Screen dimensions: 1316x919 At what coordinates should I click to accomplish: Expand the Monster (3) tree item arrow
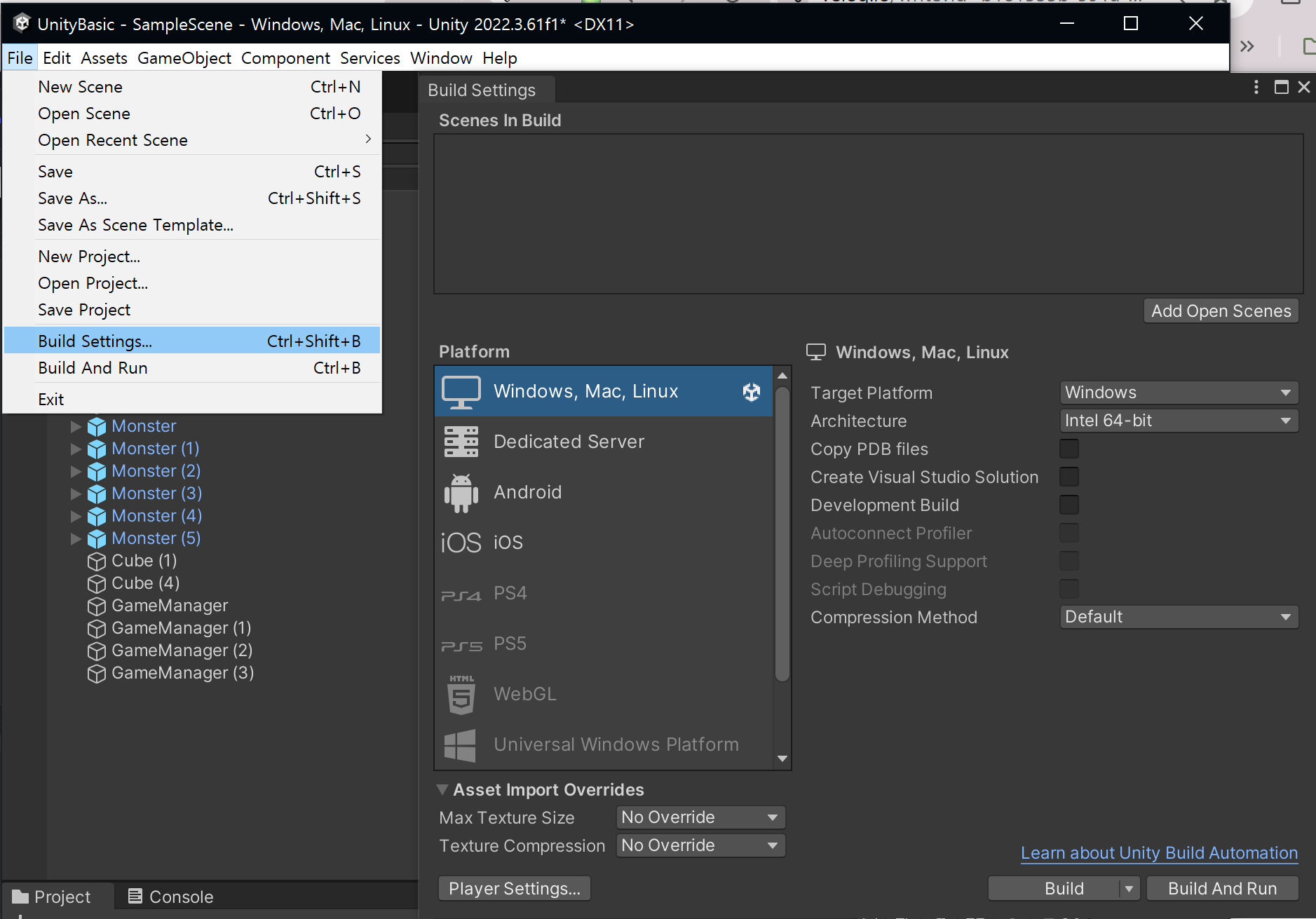click(x=76, y=493)
